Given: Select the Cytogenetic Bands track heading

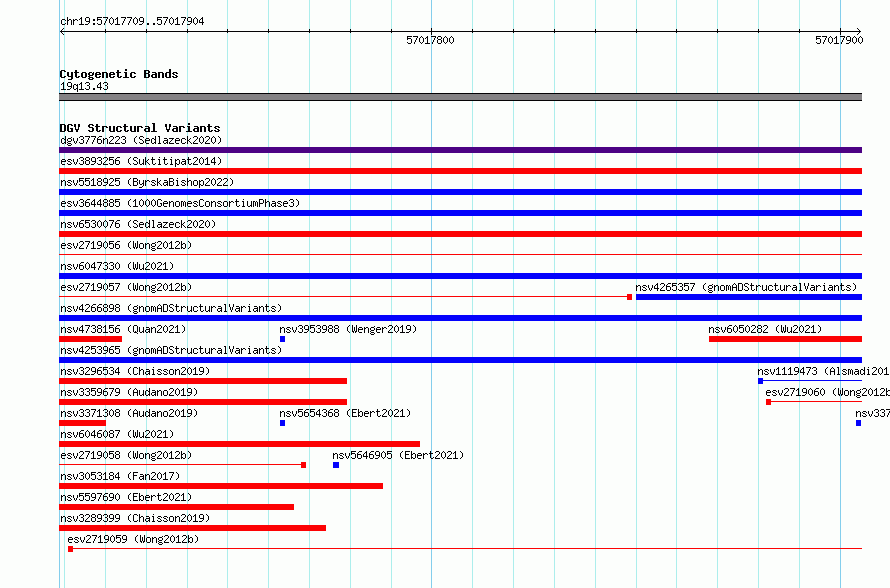Looking at the screenshot, I should pyautogui.click(x=119, y=74).
